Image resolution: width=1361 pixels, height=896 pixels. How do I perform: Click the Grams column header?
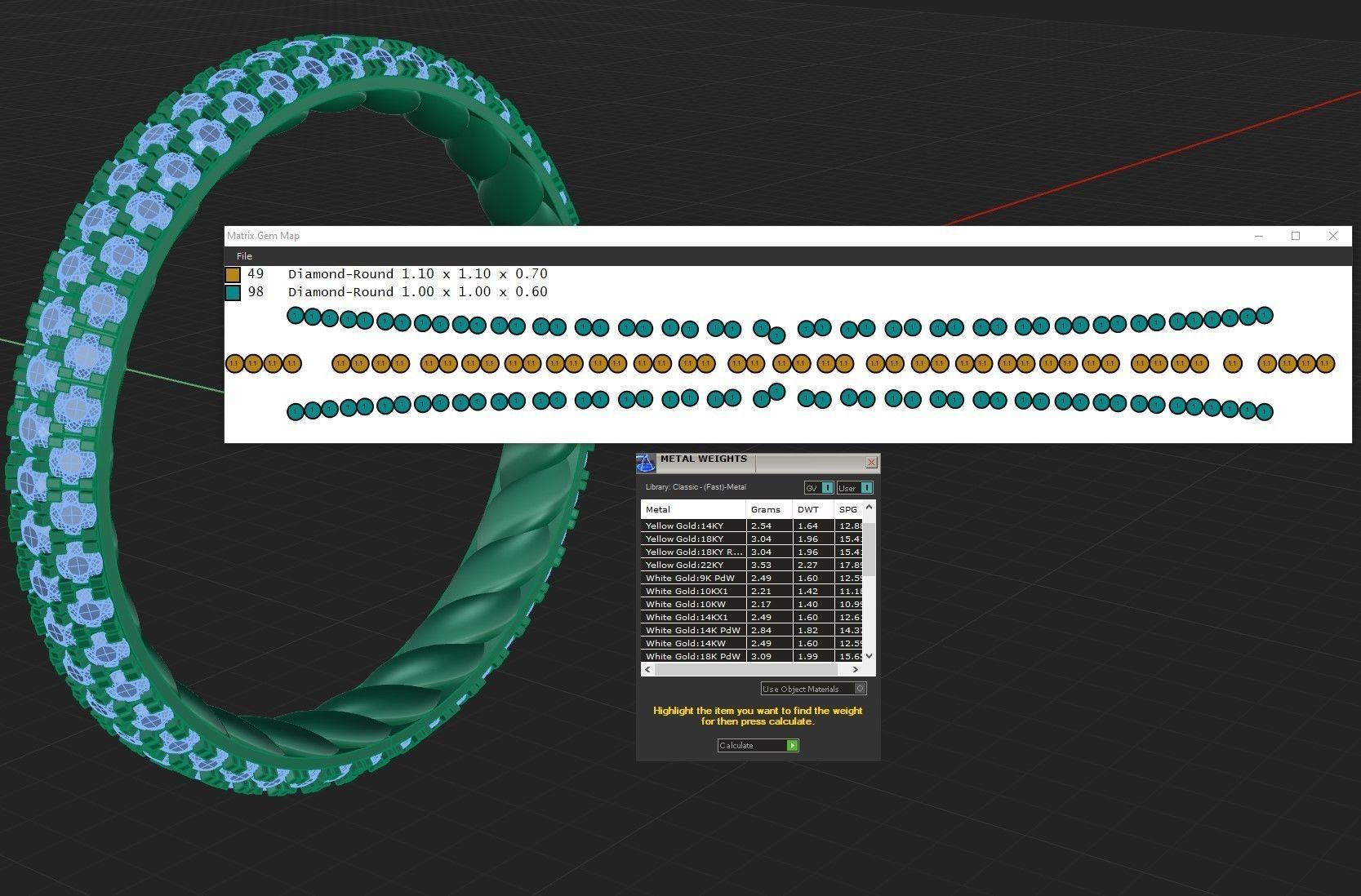pos(769,509)
